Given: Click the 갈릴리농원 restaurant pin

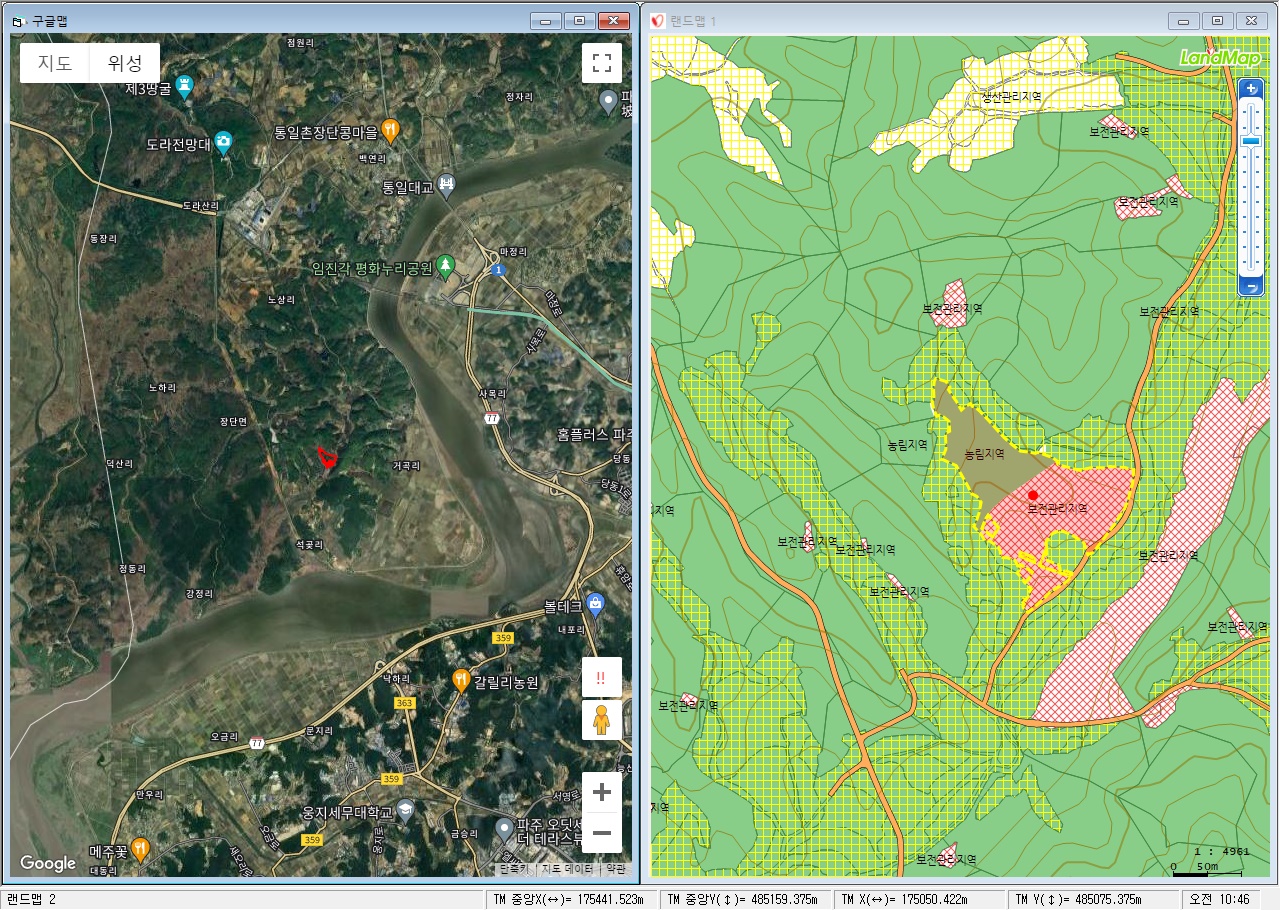Looking at the screenshot, I should (461, 681).
